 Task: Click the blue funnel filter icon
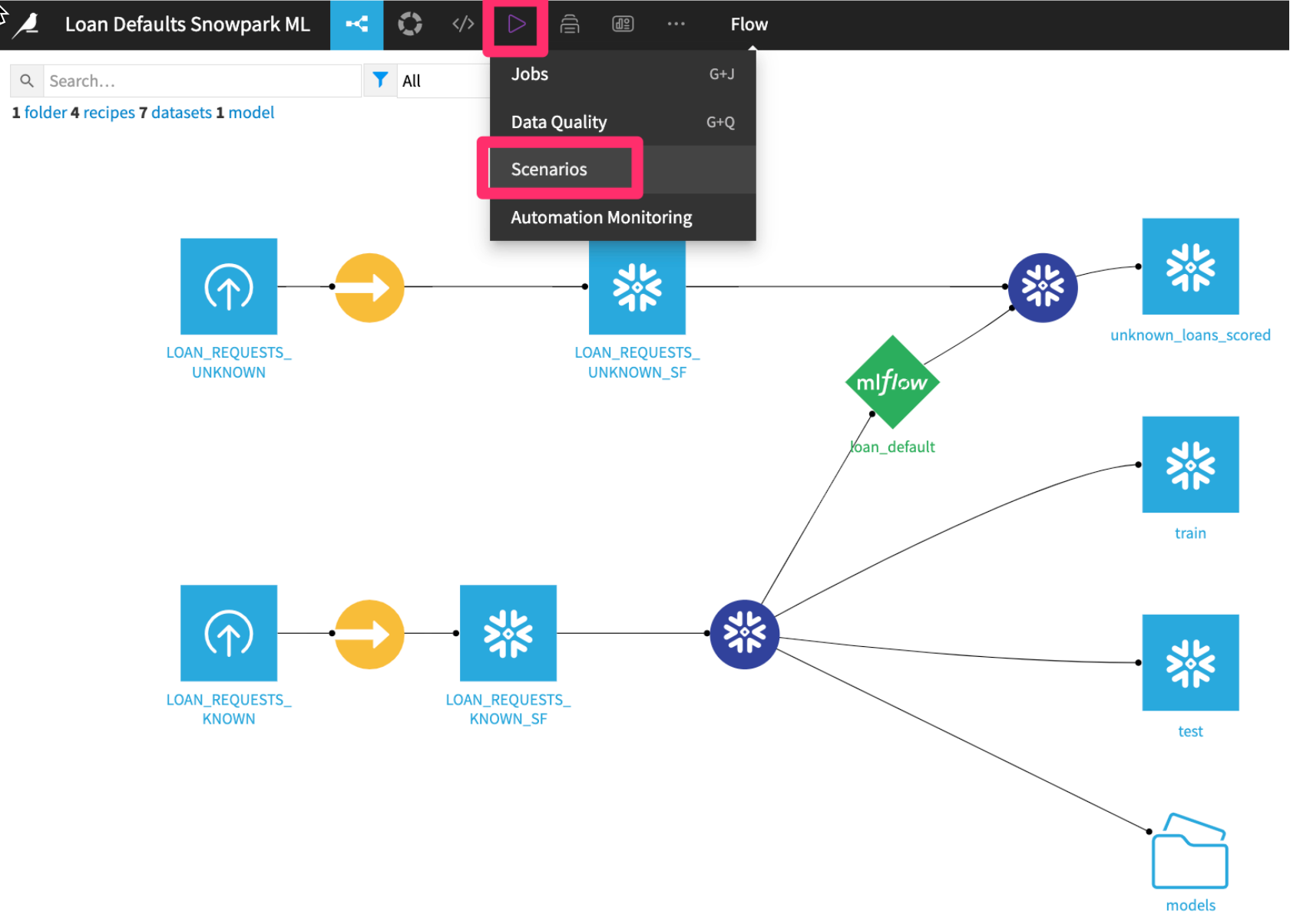tap(380, 80)
